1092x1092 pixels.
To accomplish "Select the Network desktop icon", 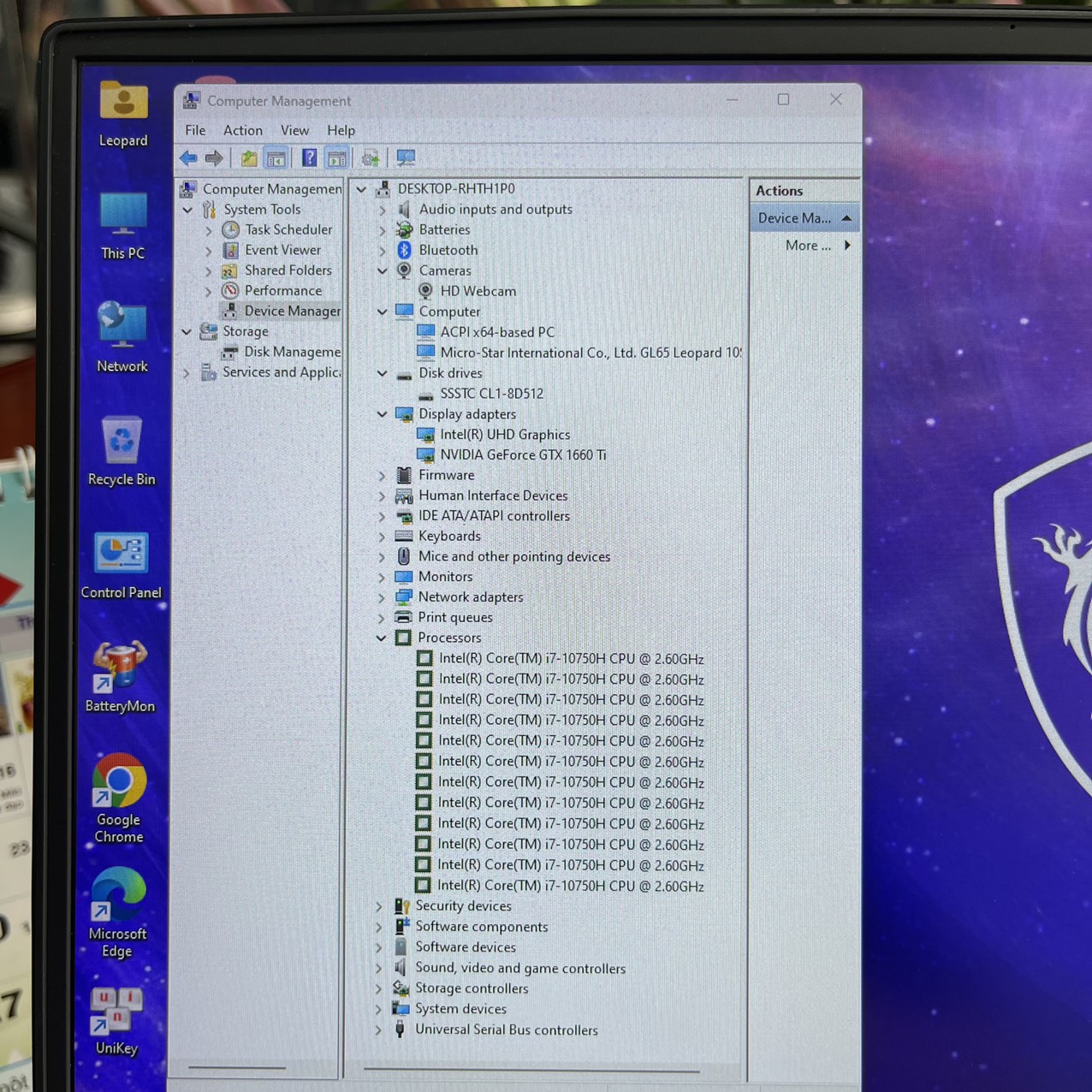I will pos(122,337).
